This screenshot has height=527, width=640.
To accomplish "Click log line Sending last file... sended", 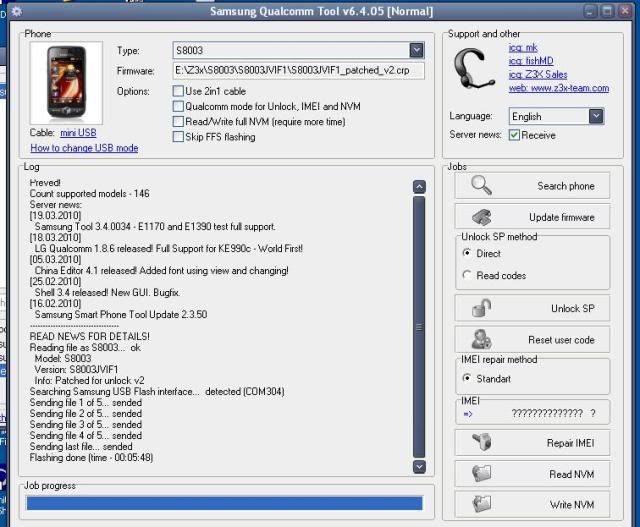I will 81,447.
